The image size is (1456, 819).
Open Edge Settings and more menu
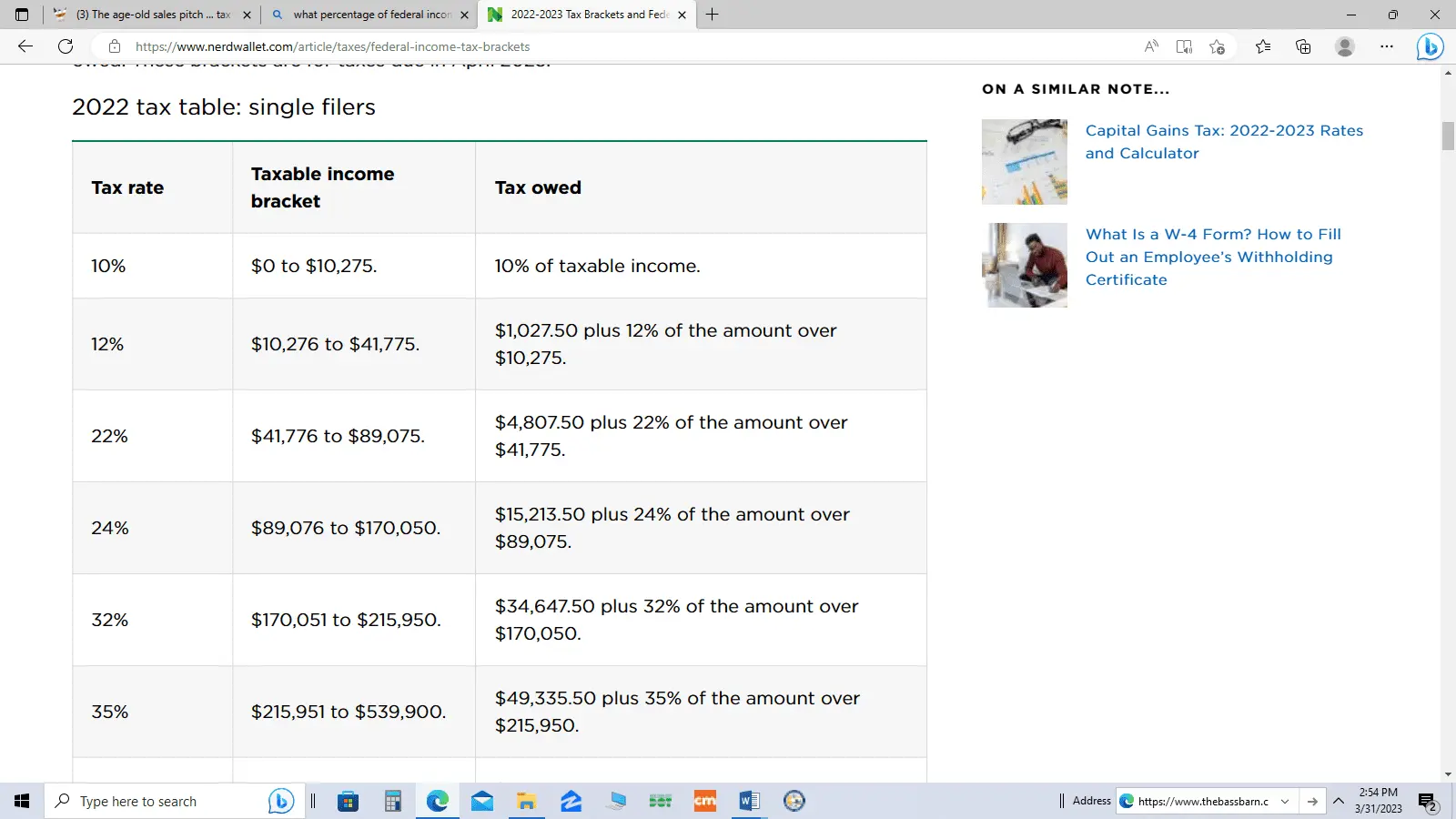(x=1387, y=46)
